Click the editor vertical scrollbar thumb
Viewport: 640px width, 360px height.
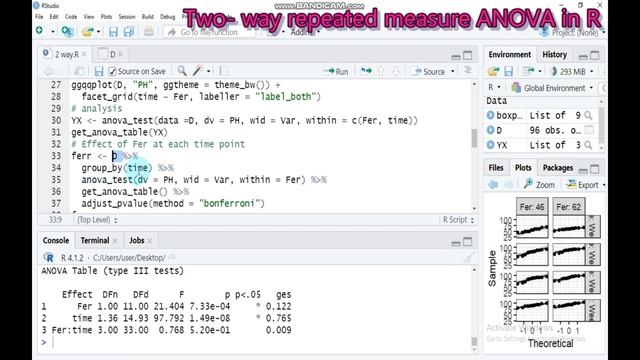[474, 138]
